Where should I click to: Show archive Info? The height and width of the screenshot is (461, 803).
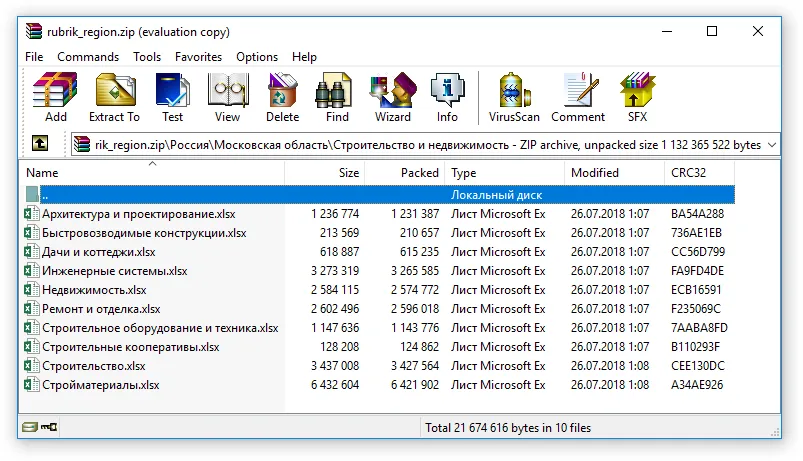(x=446, y=97)
